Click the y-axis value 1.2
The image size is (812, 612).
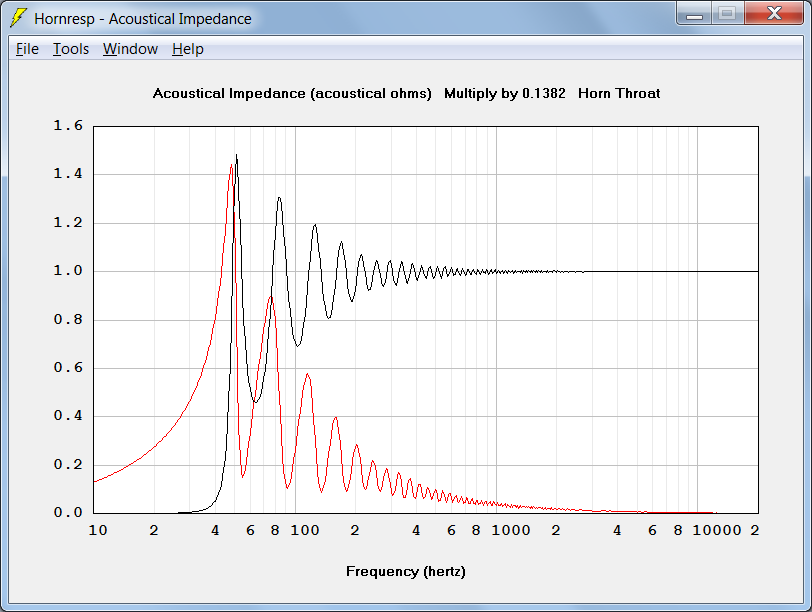coord(68,222)
